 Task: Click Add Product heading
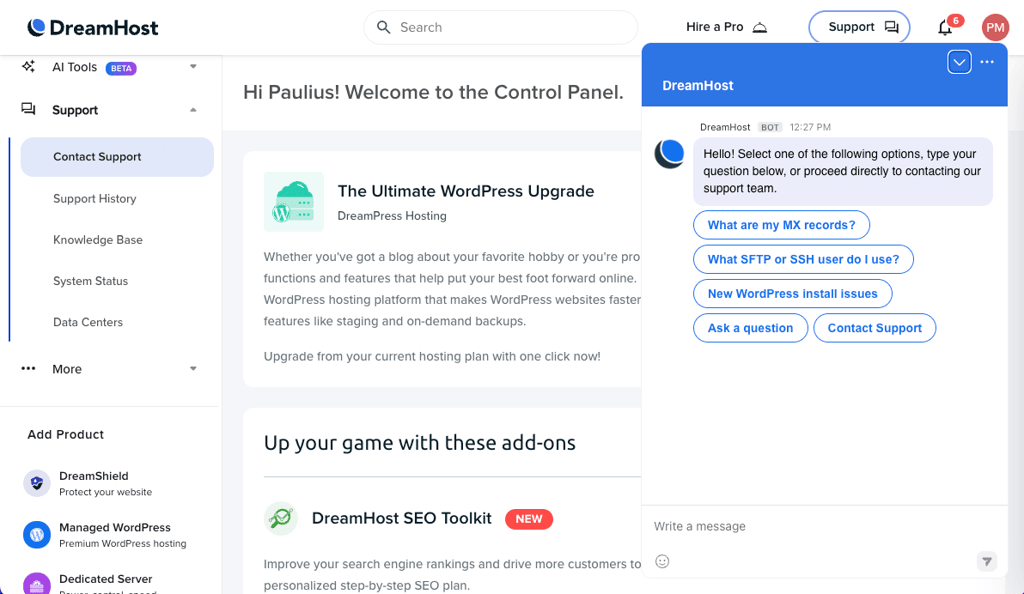coord(65,435)
